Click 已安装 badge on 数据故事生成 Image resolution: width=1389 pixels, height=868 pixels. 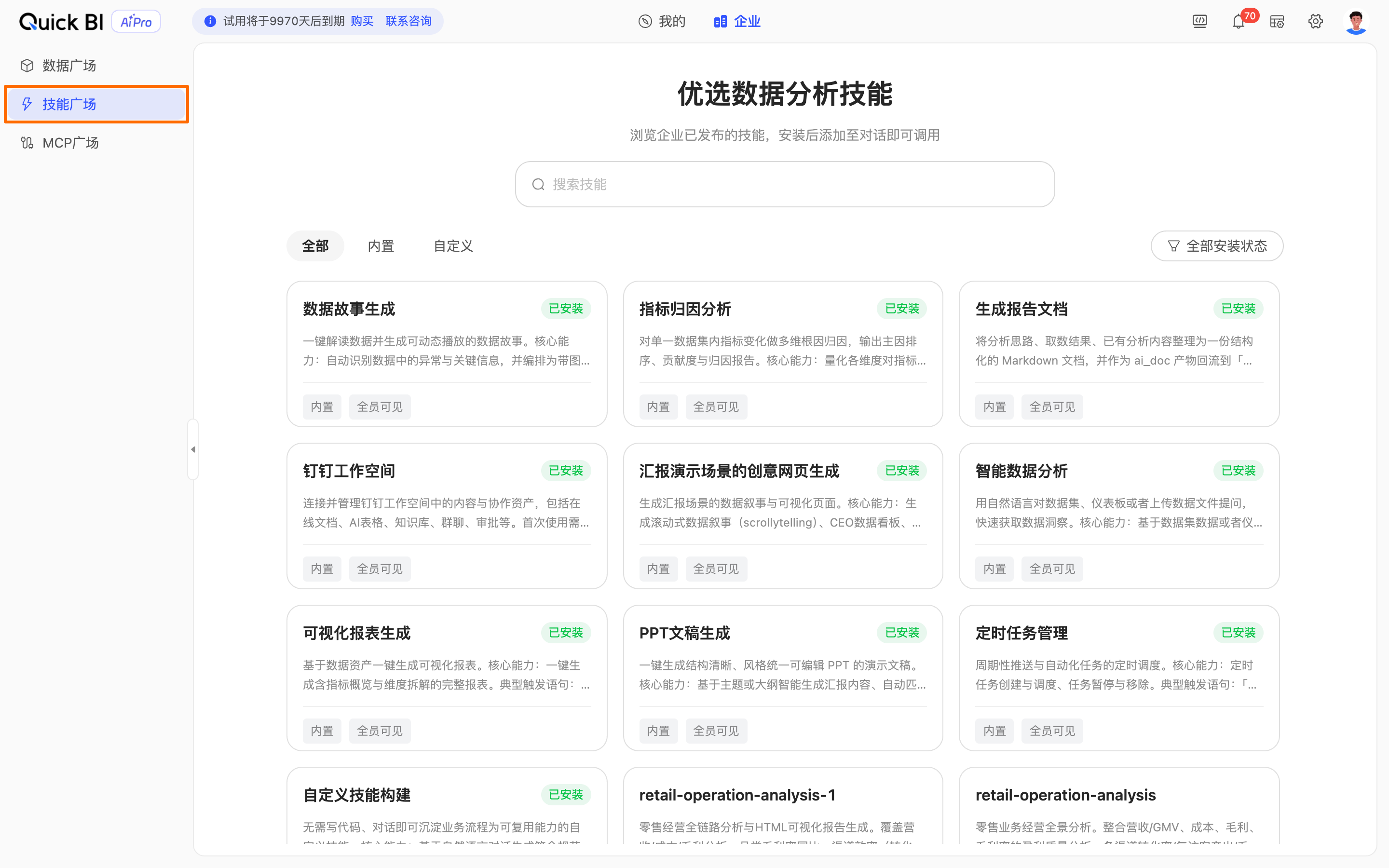566,309
